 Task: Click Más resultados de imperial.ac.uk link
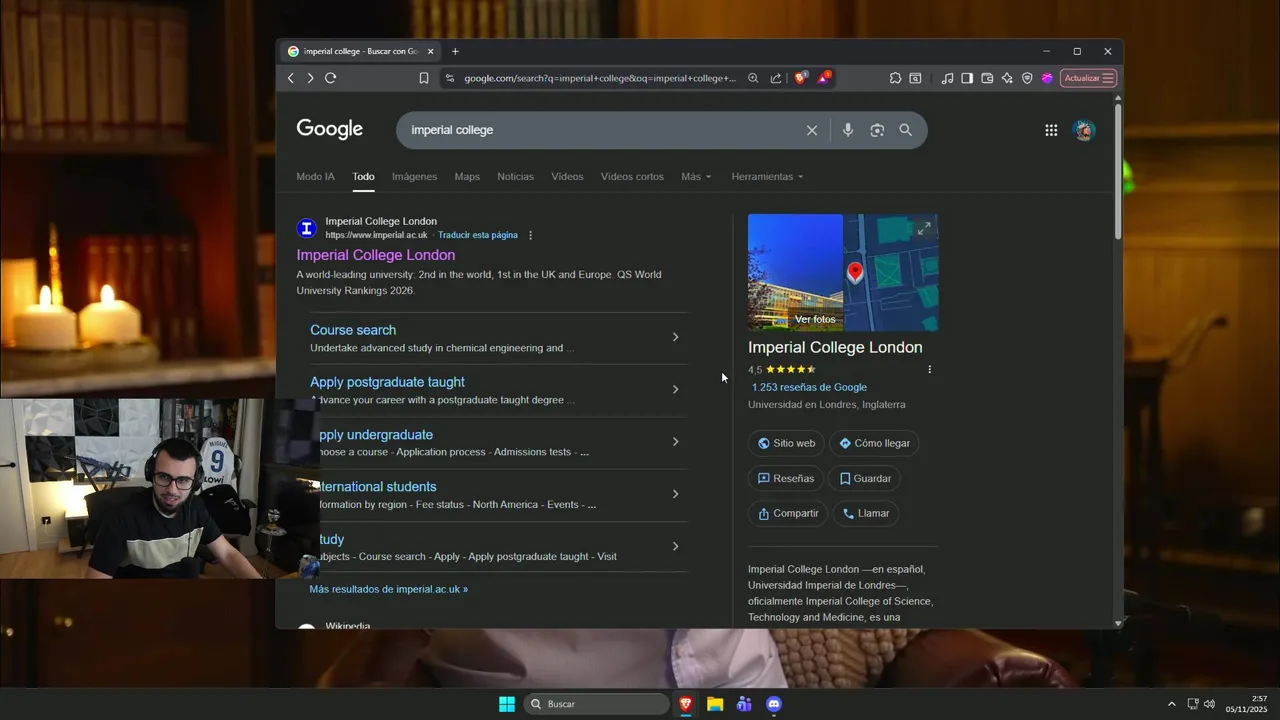(388, 589)
